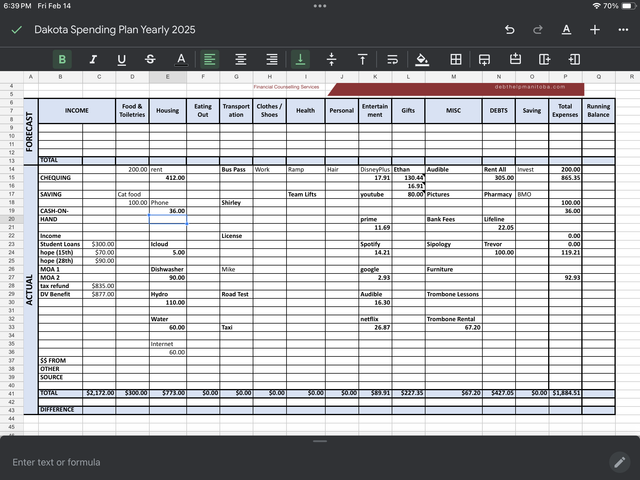The width and height of the screenshot is (640, 480).
Task: Insert a row above icon
Action: (516, 60)
